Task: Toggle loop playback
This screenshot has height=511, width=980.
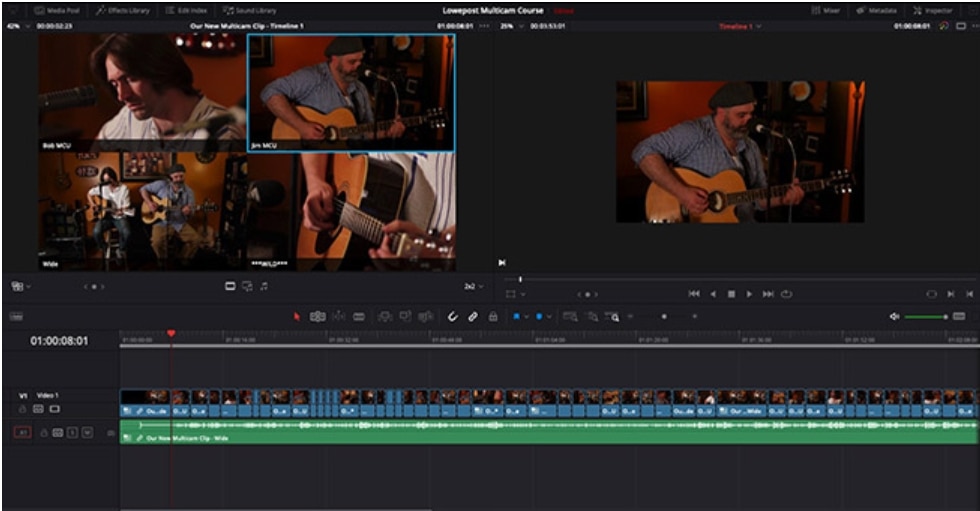Action: [787, 294]
